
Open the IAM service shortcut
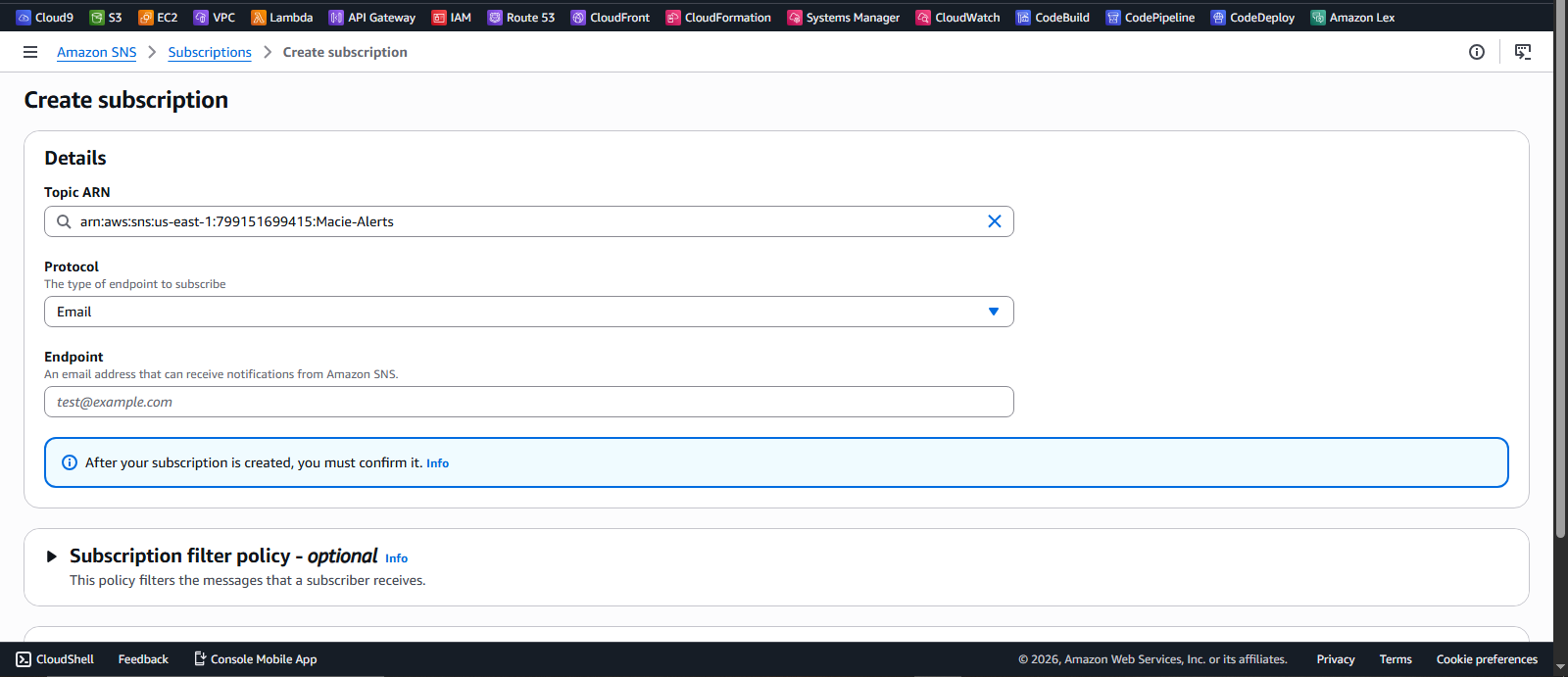click(452, 18)
